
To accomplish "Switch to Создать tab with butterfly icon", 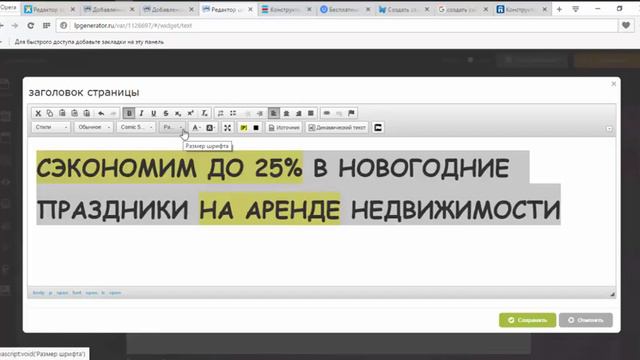I will (x=404, y=9).
